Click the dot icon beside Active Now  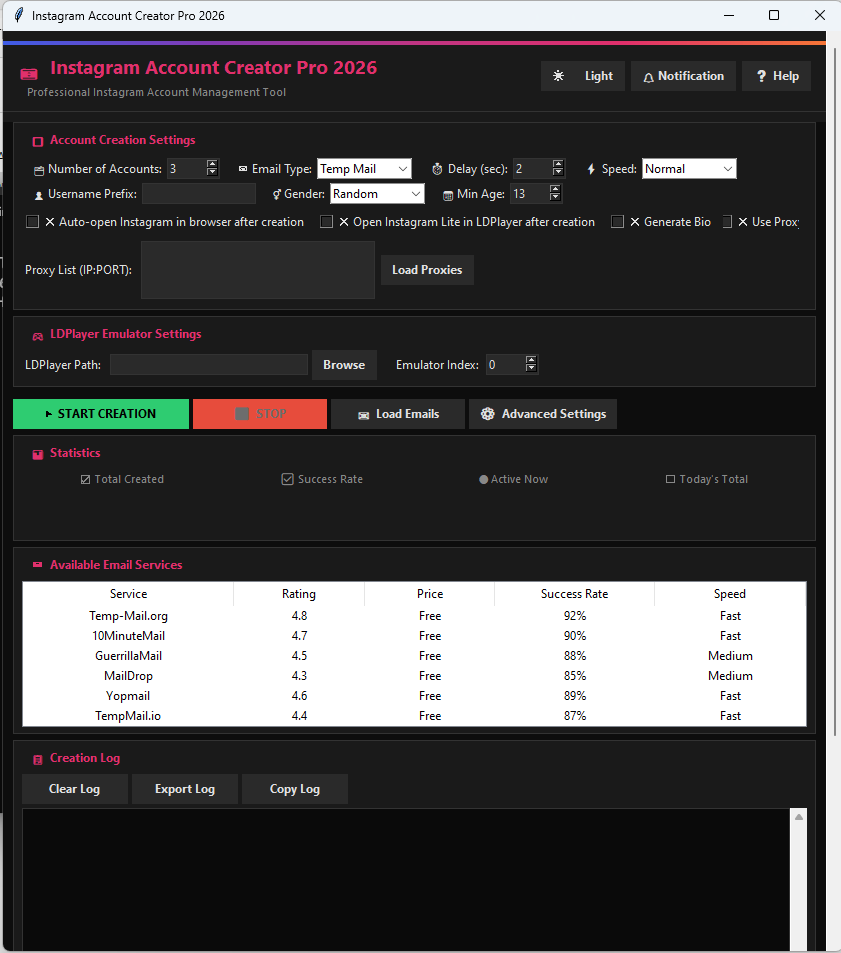point(484,480)
